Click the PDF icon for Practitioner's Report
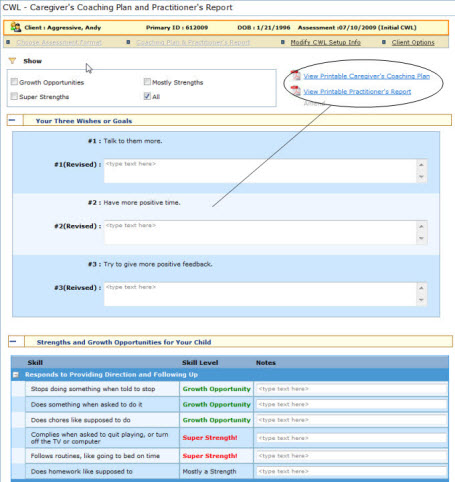The image size is (455, 482). pyautogui.click(x=295, y=91)
